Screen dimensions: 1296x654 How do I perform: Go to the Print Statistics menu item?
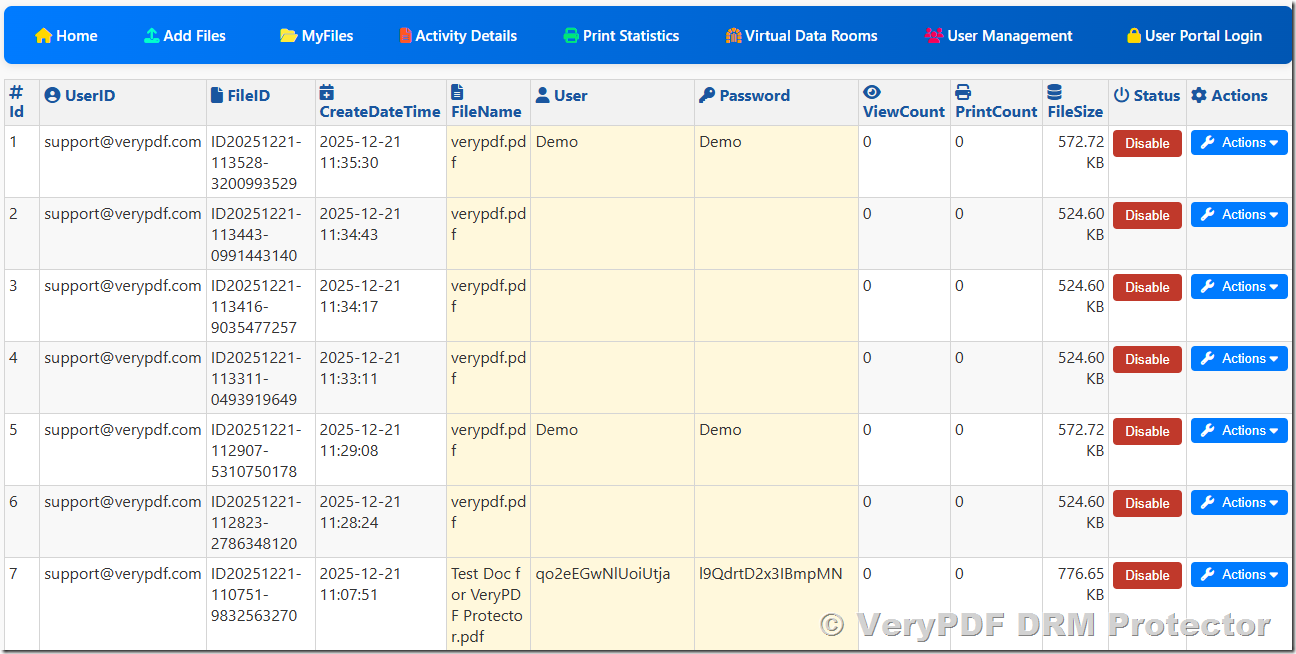[x=631, y=36]
